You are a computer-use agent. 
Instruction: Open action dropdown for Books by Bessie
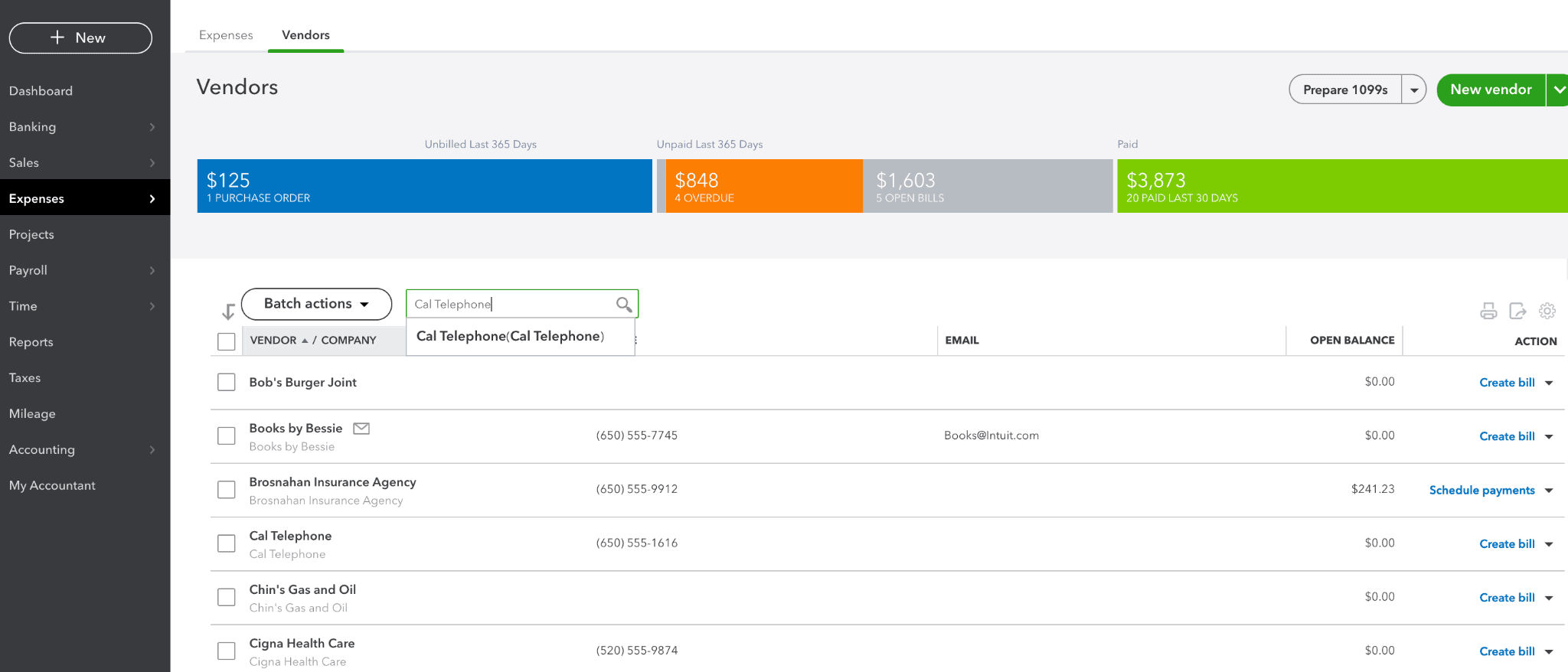coord(1549,436)
